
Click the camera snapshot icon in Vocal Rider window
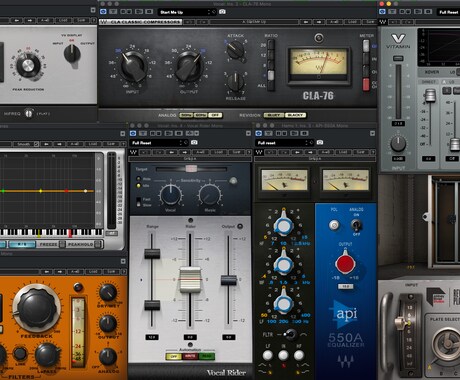[194, 143]
